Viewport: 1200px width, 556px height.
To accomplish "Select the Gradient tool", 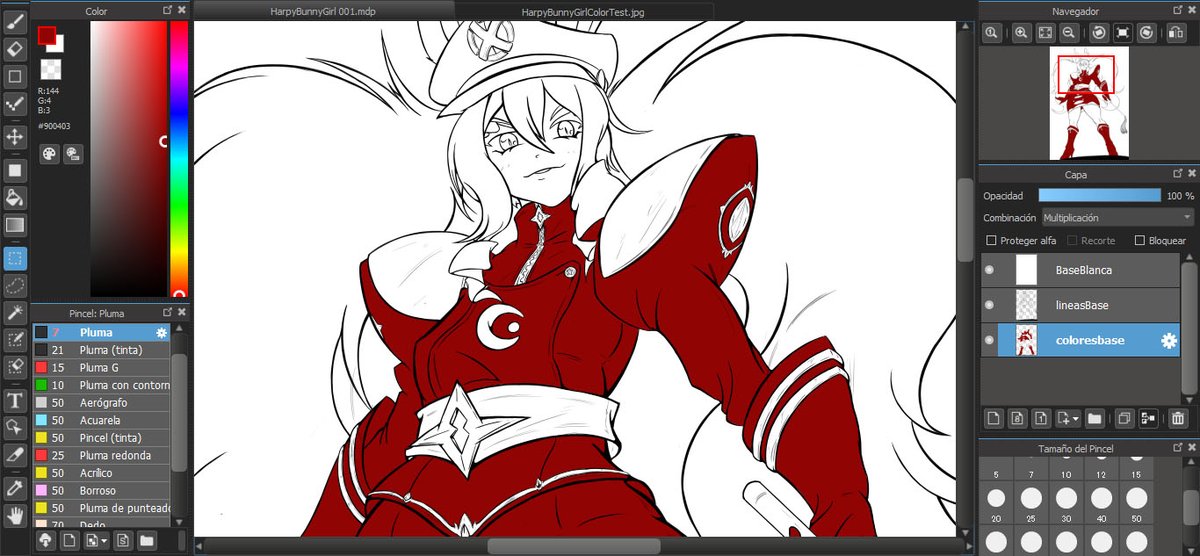I will (15, 226).
